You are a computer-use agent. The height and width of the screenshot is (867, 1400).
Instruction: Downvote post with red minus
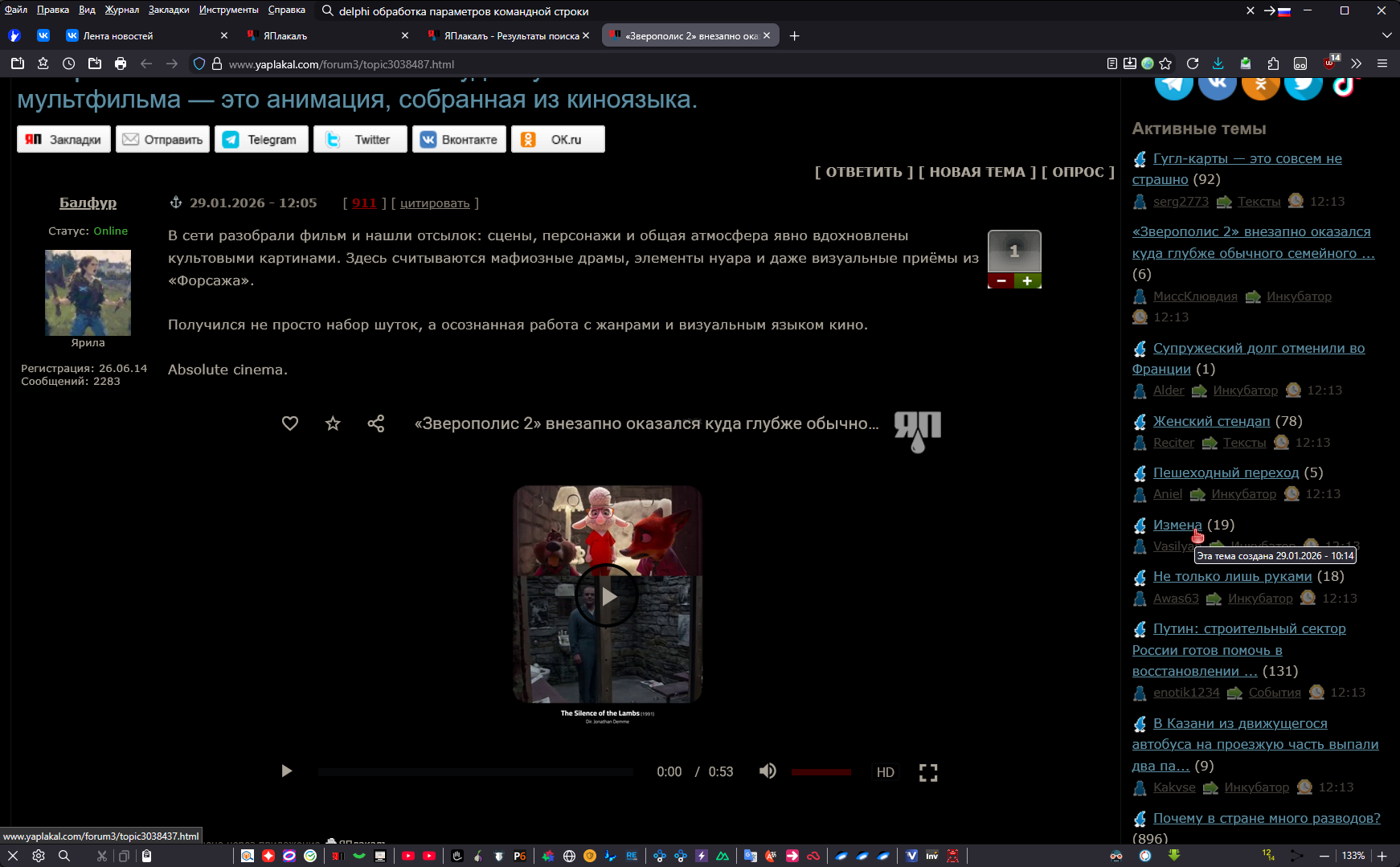tap(1001, 281)
